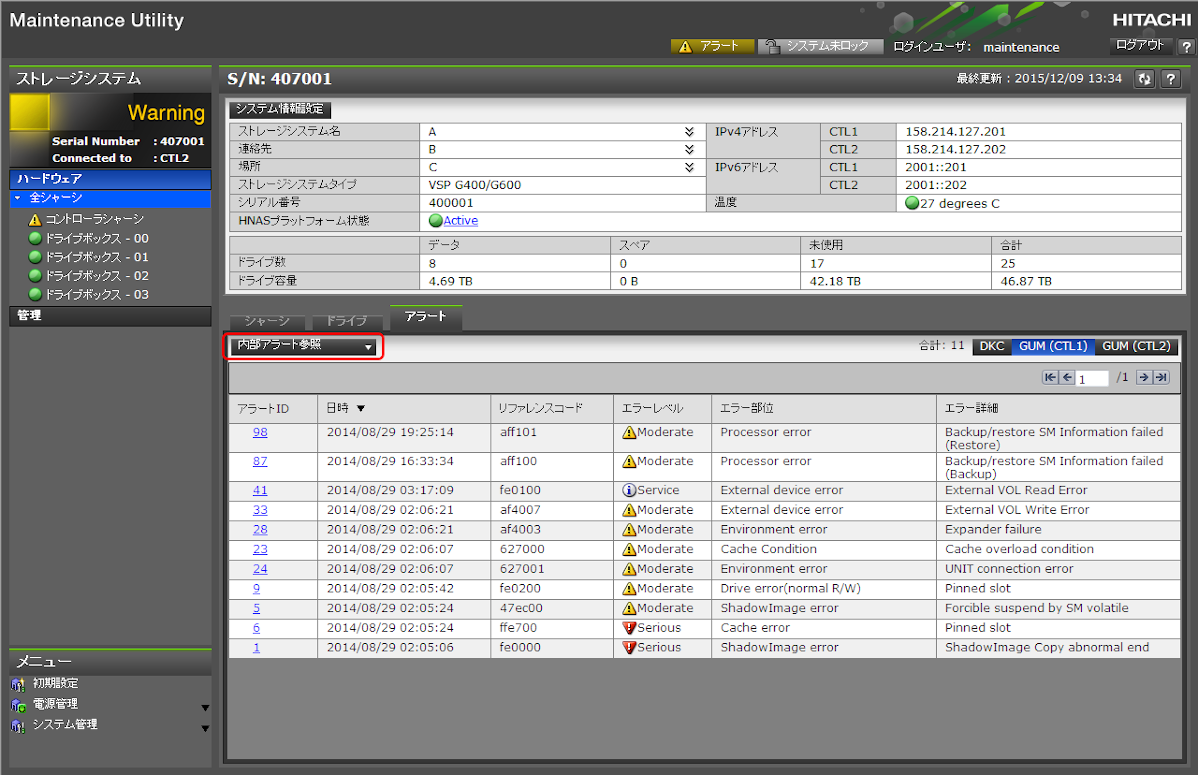
Task: Go to the next alert page
Action: click(x=1144, y=377)
